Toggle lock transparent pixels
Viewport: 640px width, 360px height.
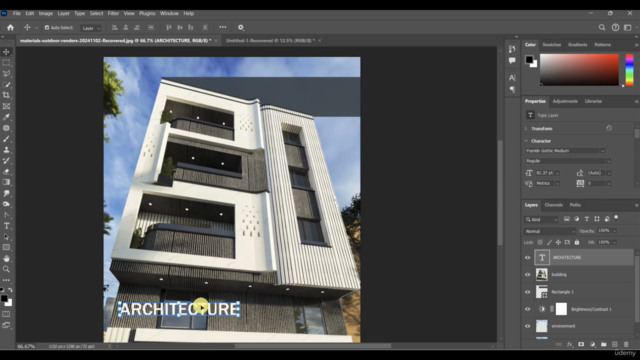click(x=540, y=242)
